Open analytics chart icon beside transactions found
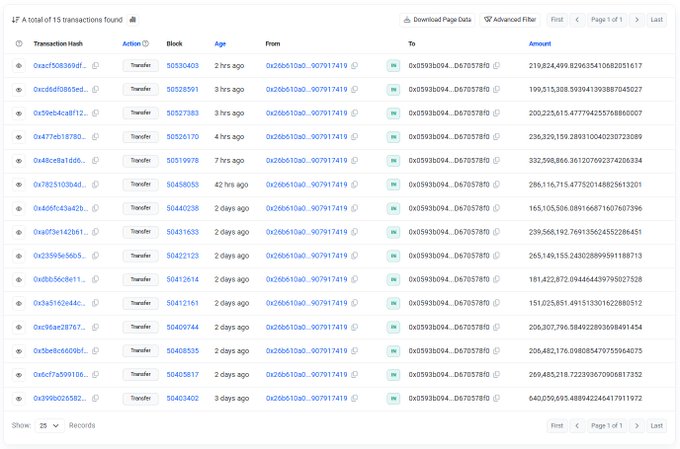The height and width of the screenshot is (449, 680). tap(133, 20)
